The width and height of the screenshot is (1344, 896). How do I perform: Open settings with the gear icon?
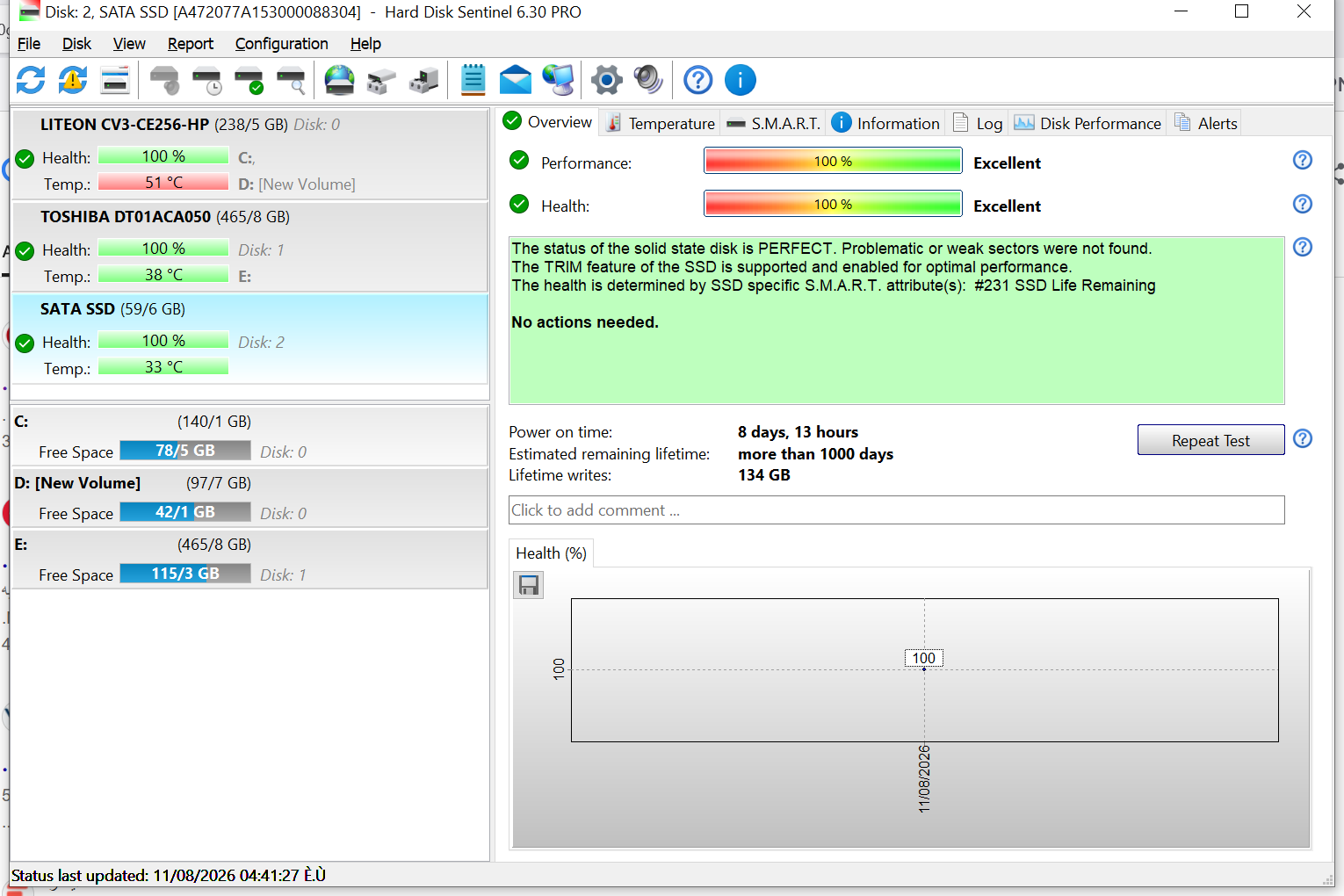point(606,80)
